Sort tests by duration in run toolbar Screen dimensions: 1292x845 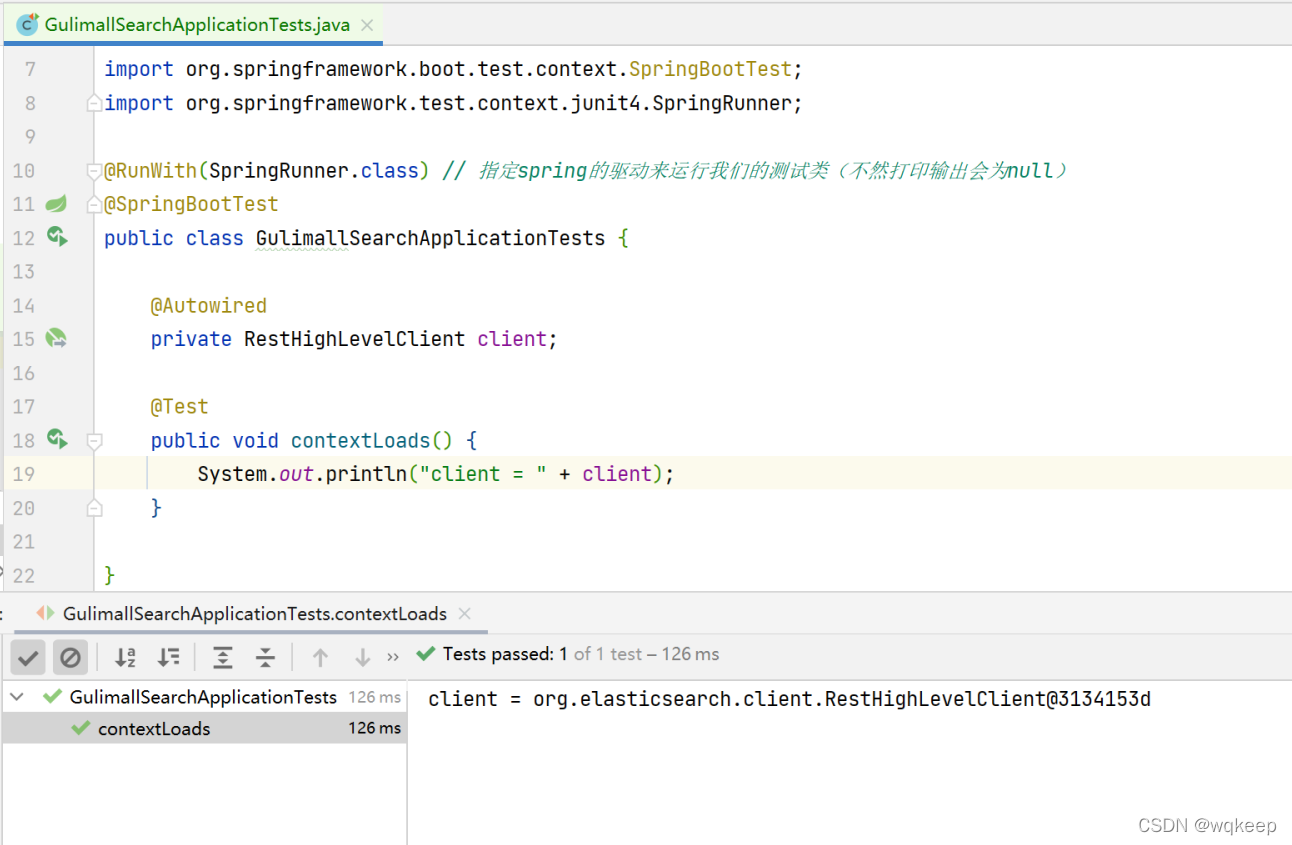(169, 657)
